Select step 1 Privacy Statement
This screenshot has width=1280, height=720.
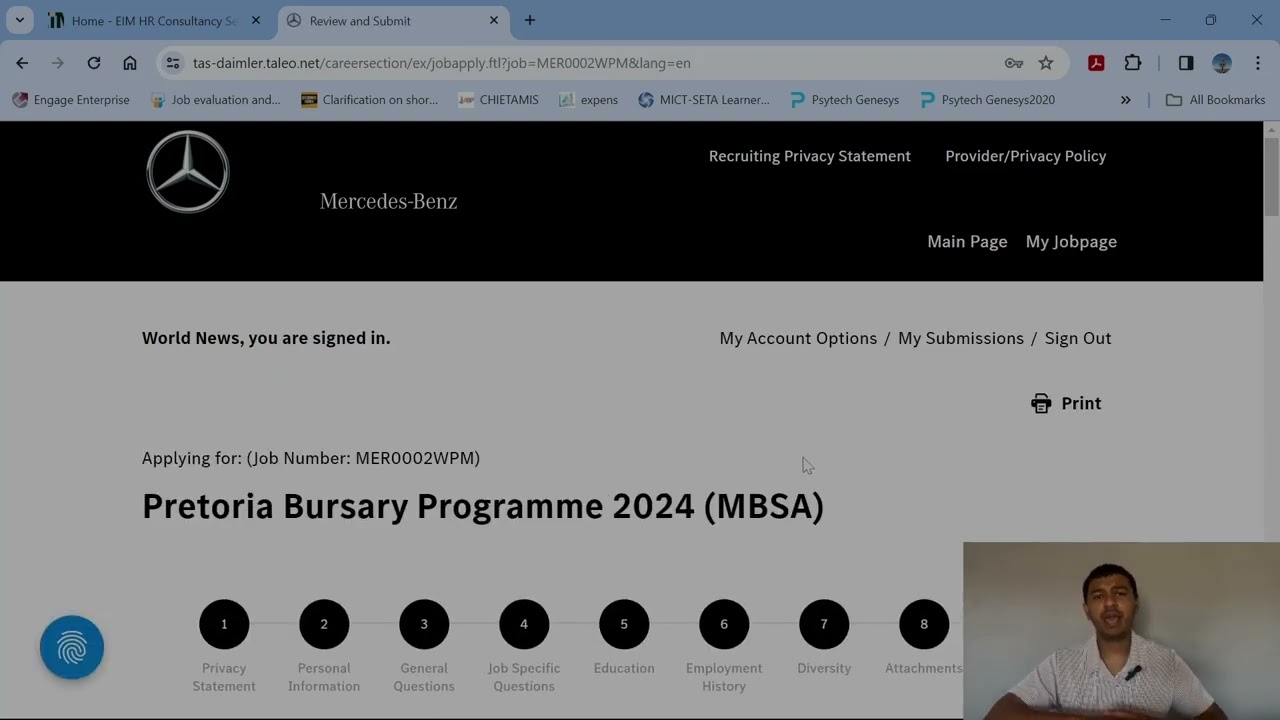tap(224, 624)
